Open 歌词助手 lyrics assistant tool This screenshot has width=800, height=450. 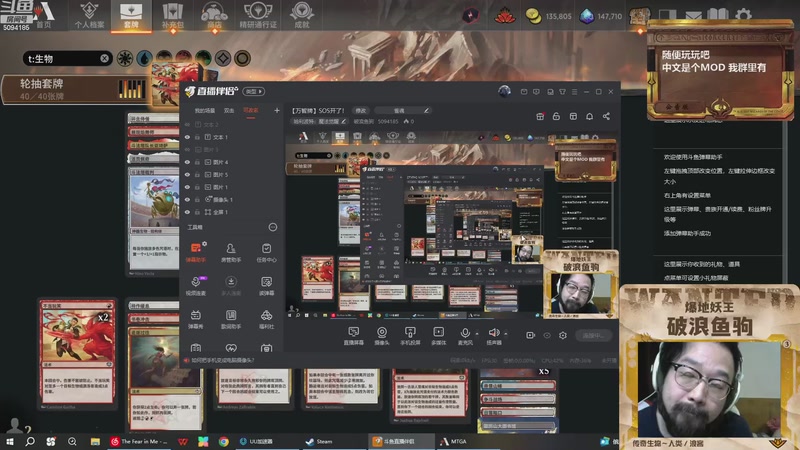231,319
